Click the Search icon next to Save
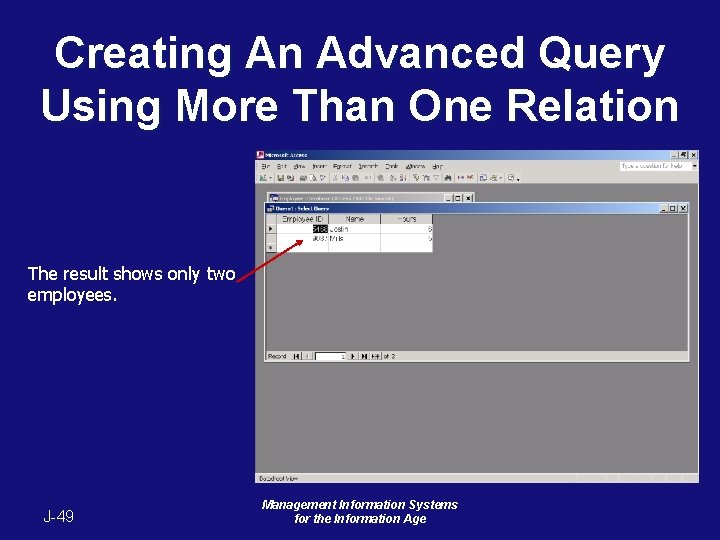720x540 pixels. click(x=291, y=178)
